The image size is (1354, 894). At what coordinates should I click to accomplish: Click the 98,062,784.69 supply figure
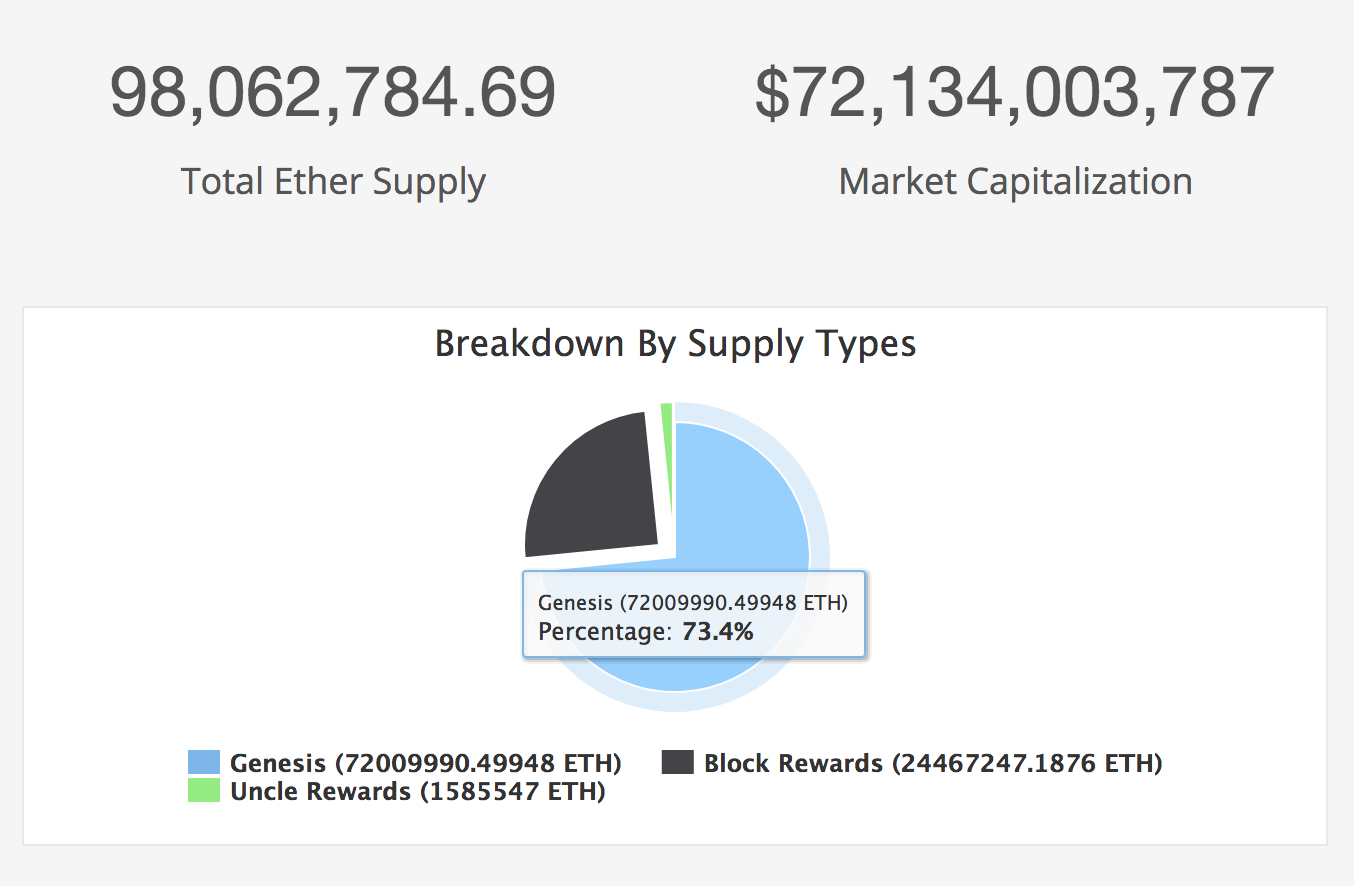[332, 93]
